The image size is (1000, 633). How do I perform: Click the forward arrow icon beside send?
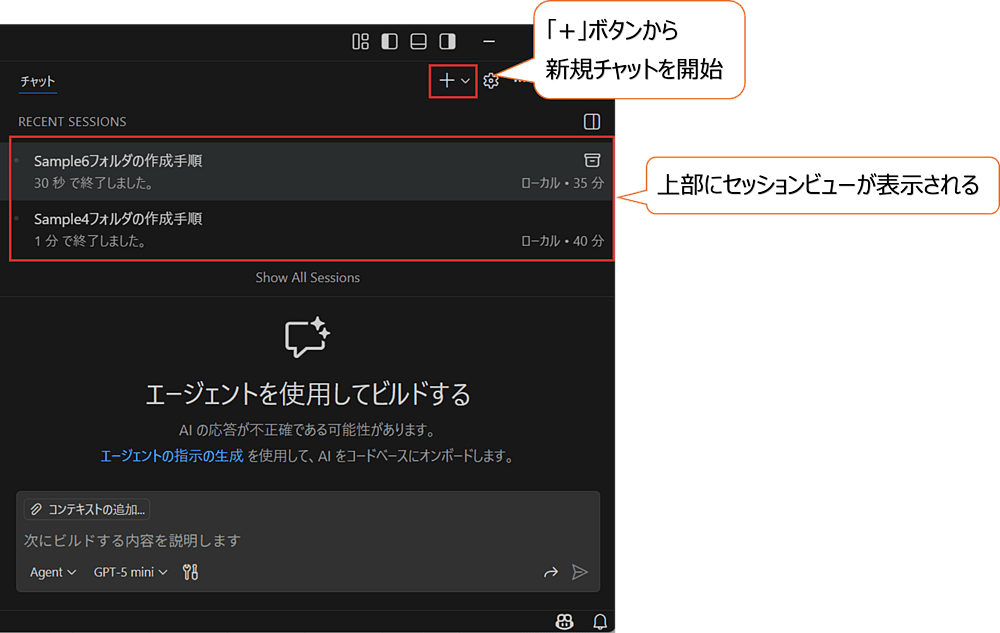551,571
